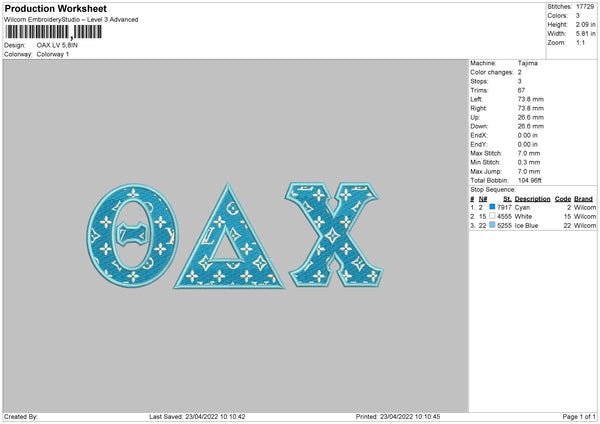Viewport: 600px width, 424px height.
Task: Click the 'Colorway 1' value
Action: point(53,54)
